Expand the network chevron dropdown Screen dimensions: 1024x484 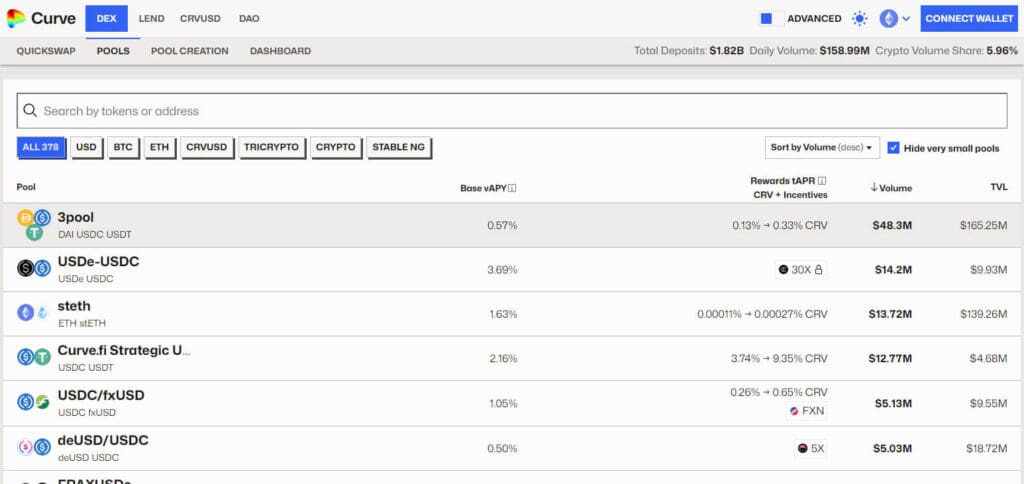click(906, 19)
